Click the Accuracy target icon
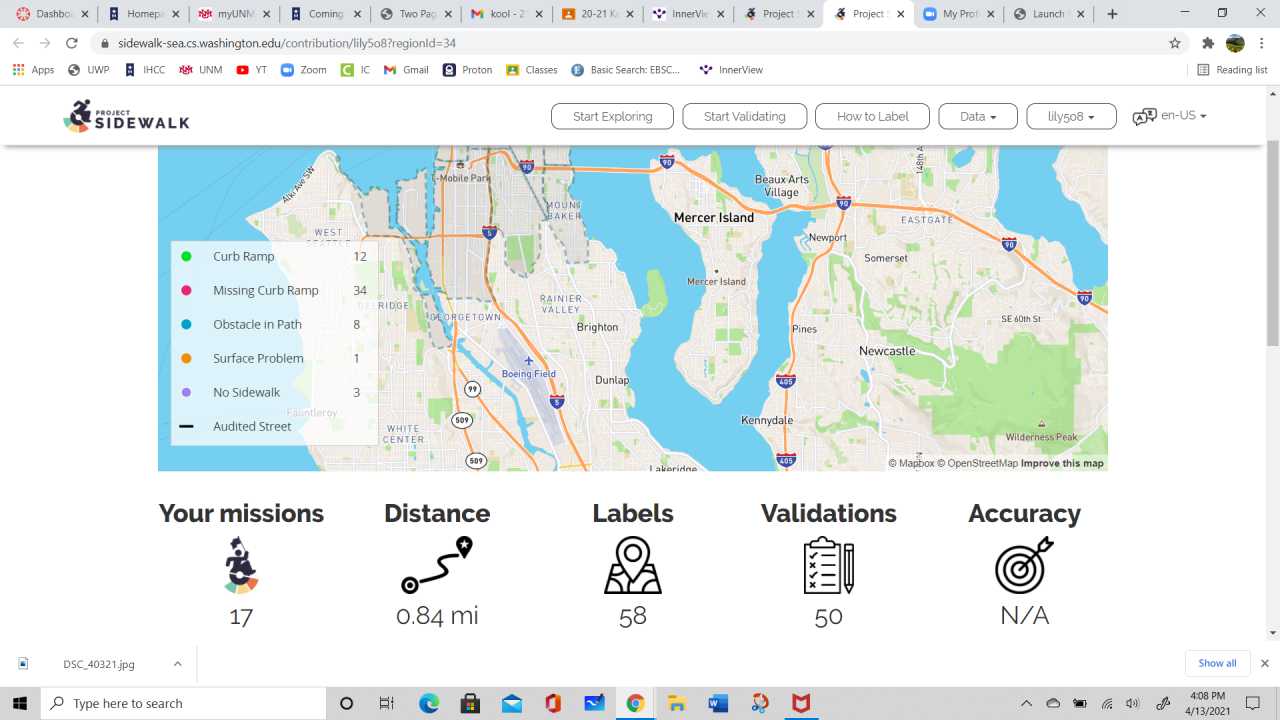The height and width of the screenshot is (720, 1280). click(1025, 565)
